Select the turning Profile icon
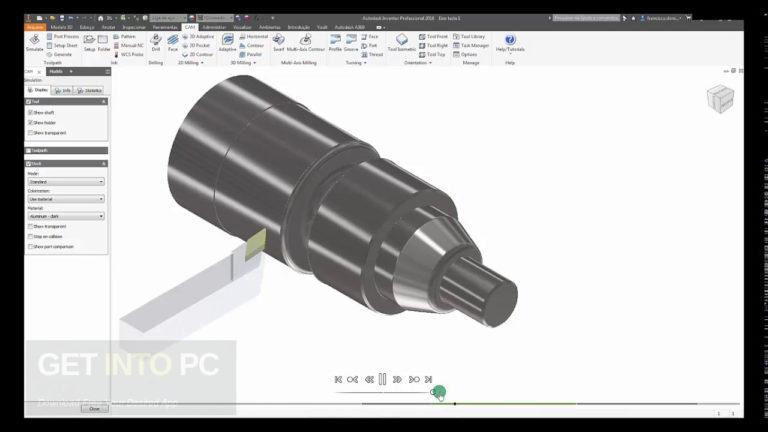This screenshot has width=768, height=432. (x=336, y=40)
